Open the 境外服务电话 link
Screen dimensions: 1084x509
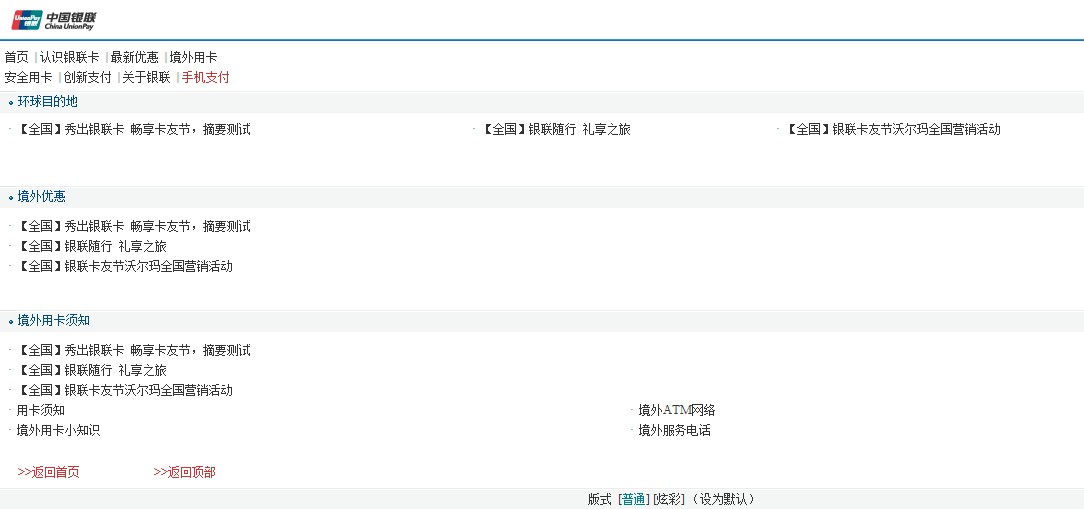[674, 431]
